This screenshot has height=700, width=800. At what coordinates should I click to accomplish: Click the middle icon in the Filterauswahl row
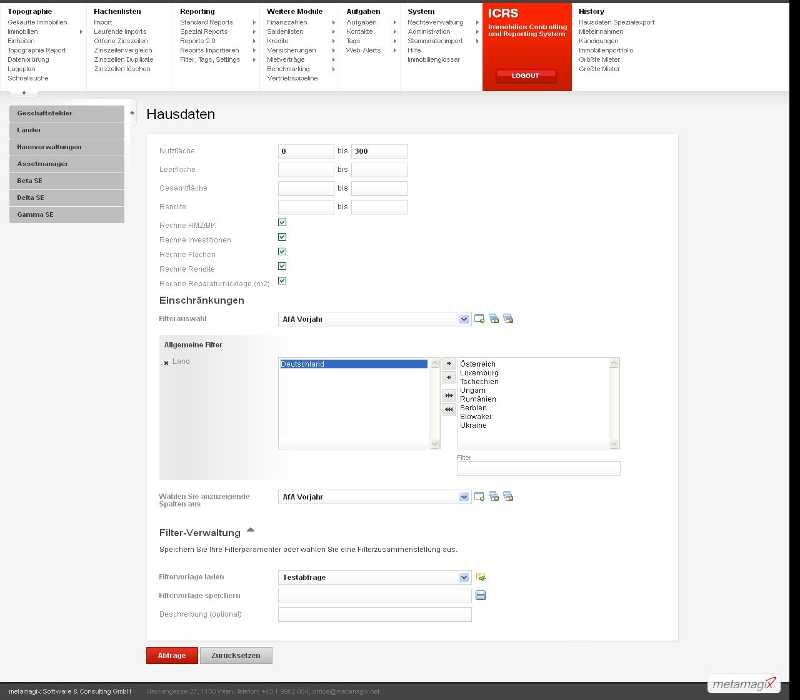pos(493,319)
